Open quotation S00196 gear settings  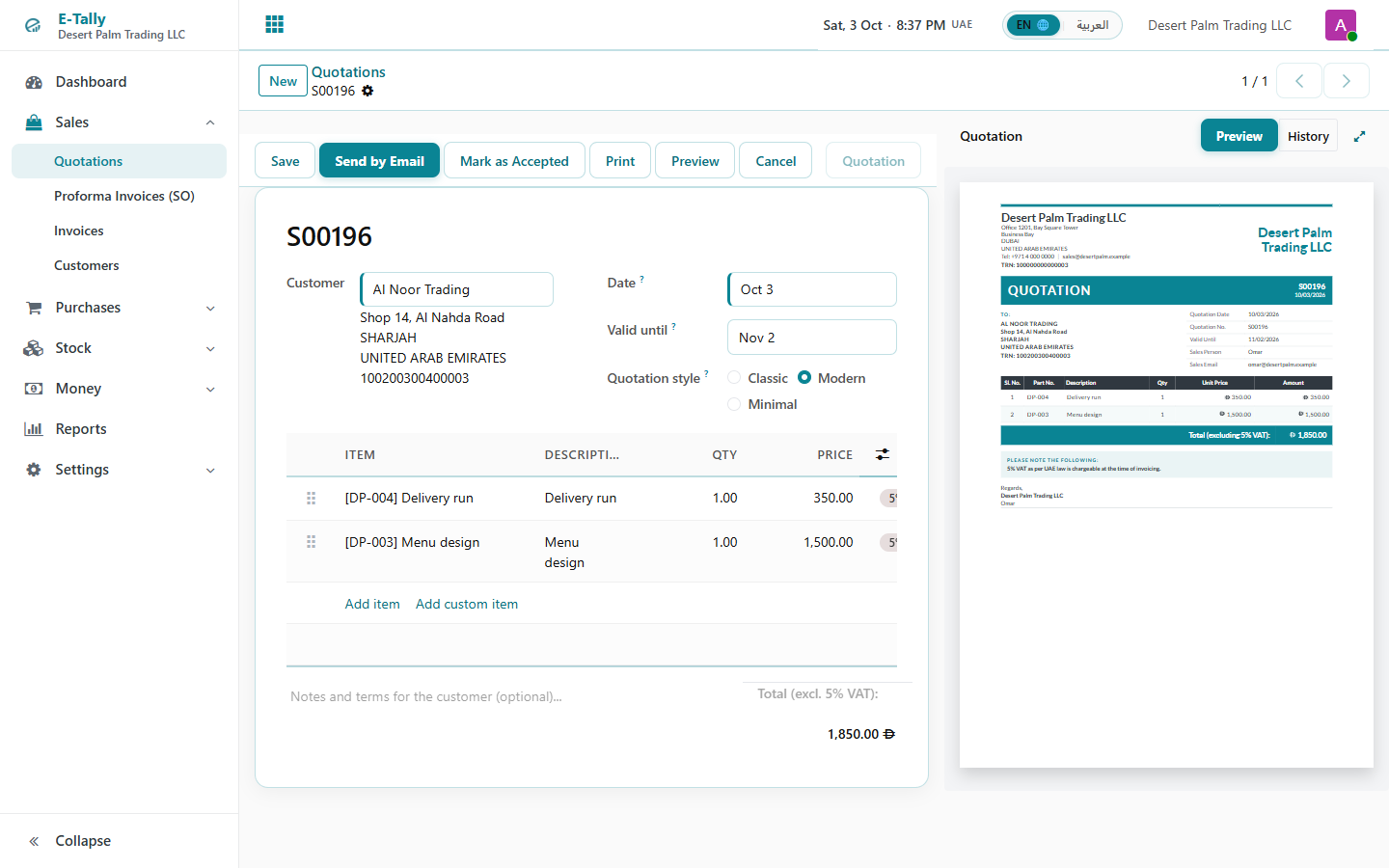(x=368, y=91)
